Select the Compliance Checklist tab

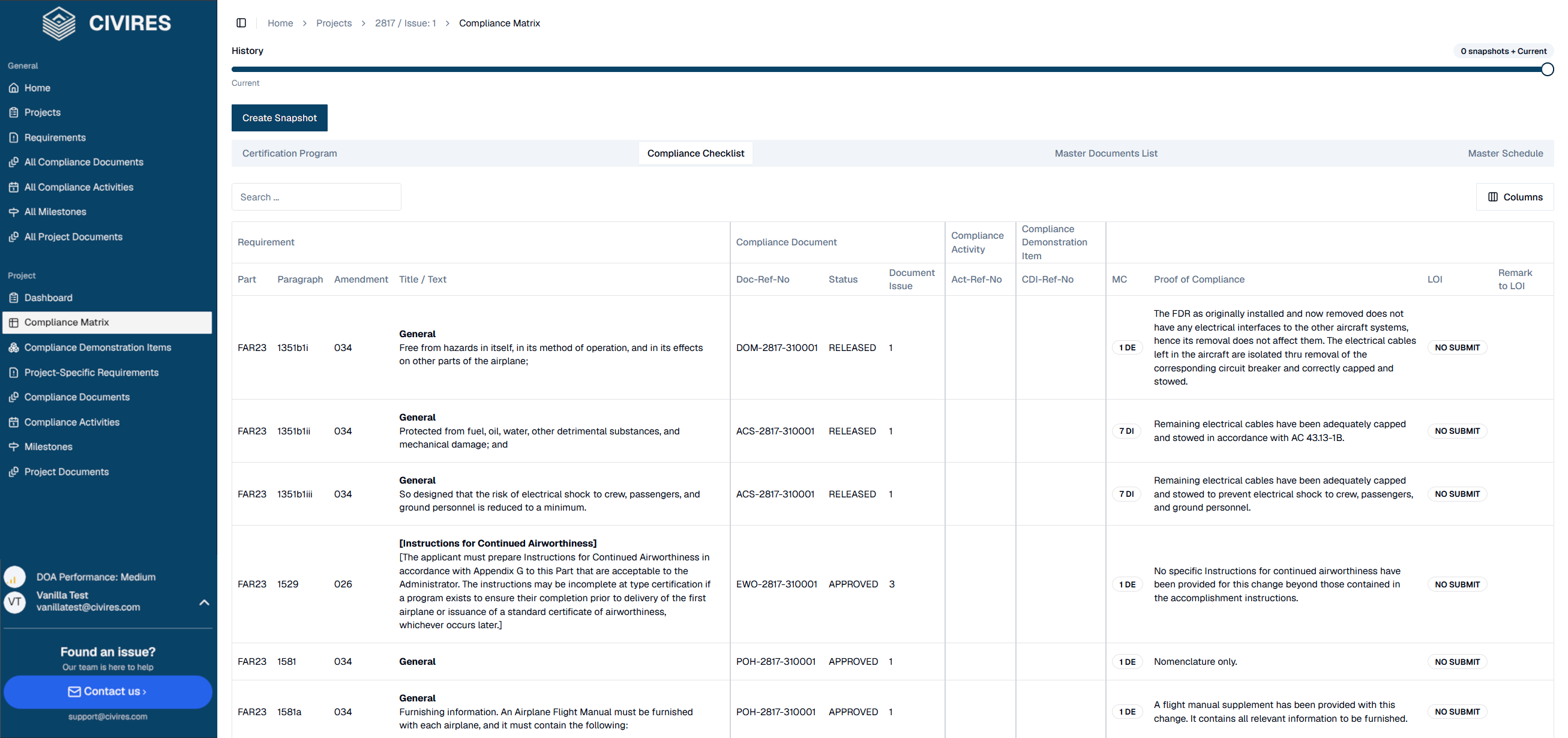point(695,154)
